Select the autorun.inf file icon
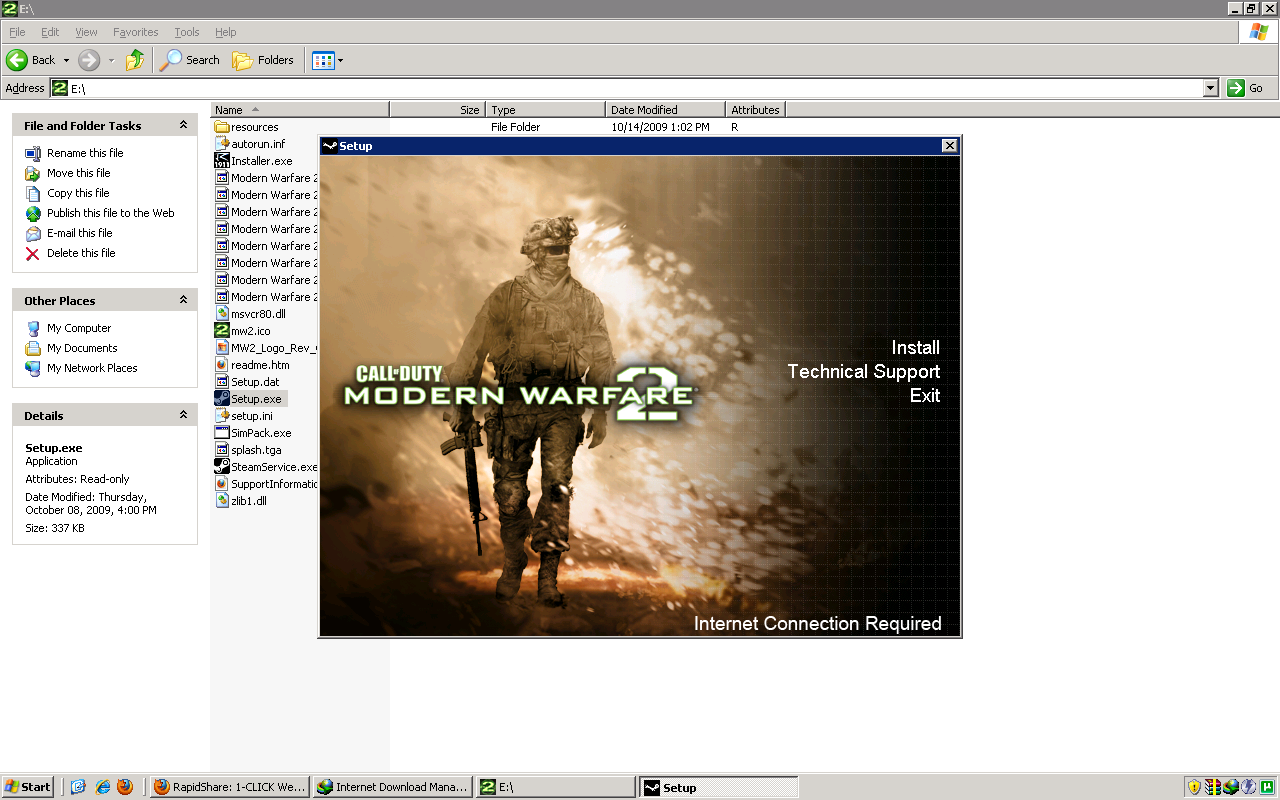Image resolution: width=1280 pixels, height=800 pixels. pyautogui.click(x=222, y=144)
